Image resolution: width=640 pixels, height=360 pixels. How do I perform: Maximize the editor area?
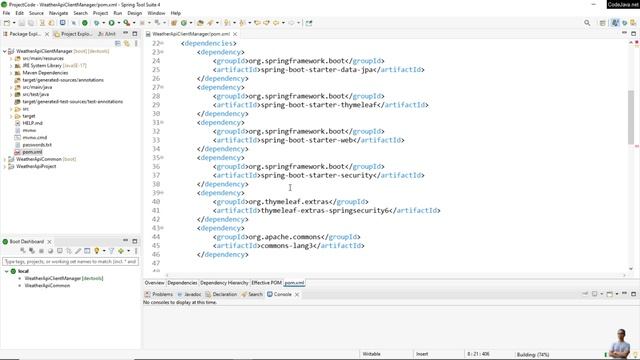pos(633,33)
